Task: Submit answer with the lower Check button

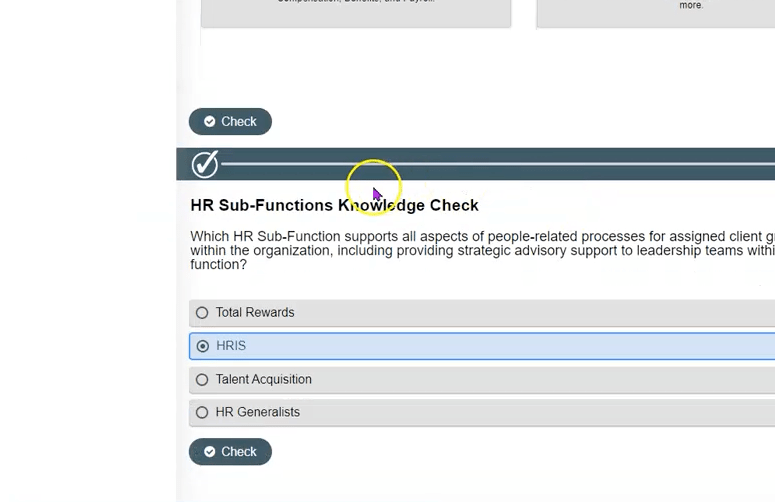Action: point(230,452)
